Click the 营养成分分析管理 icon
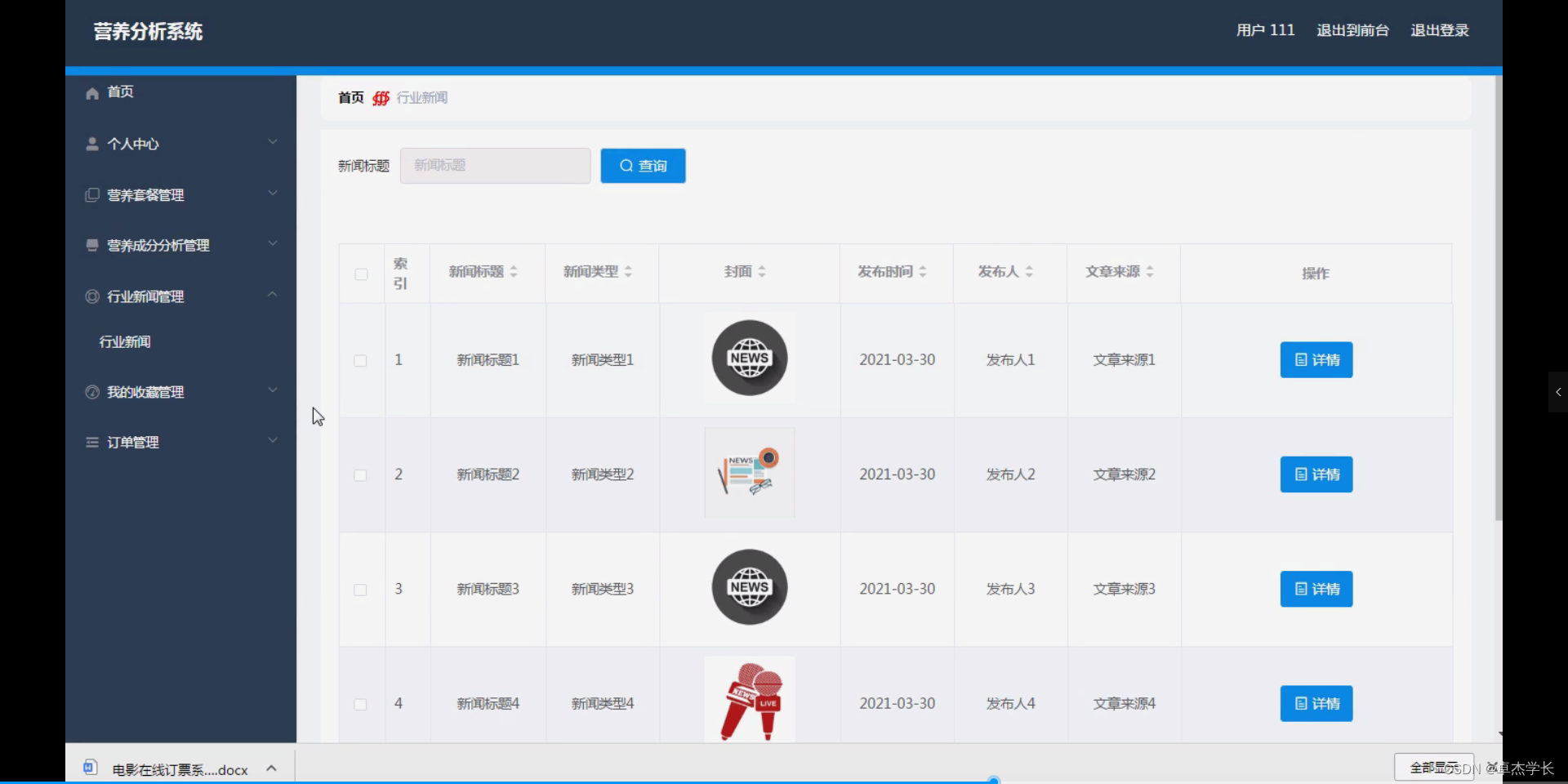The image size is (1568, 784). tap(91, 245)
